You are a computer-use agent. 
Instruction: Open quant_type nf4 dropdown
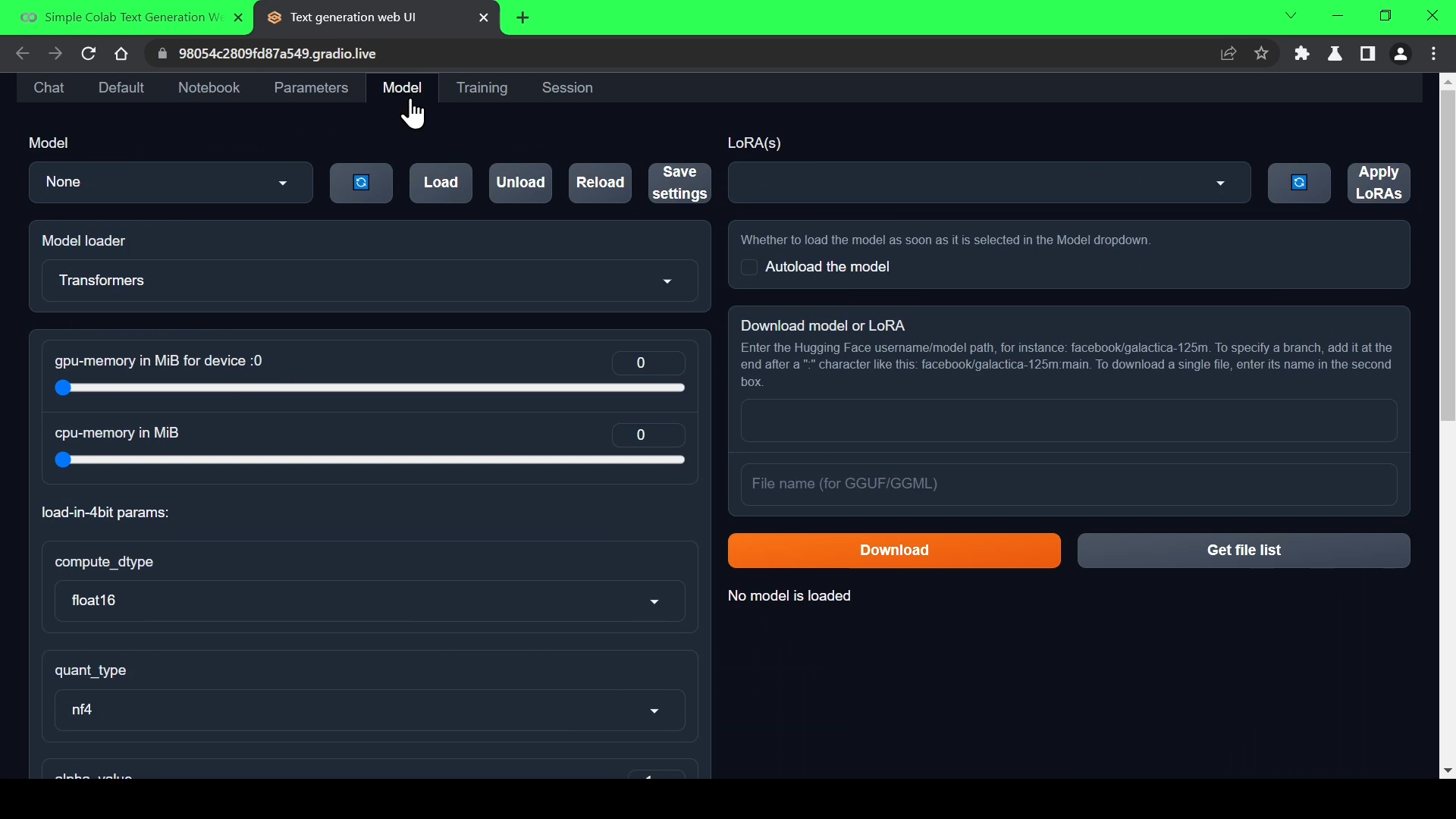click(369, 711)
